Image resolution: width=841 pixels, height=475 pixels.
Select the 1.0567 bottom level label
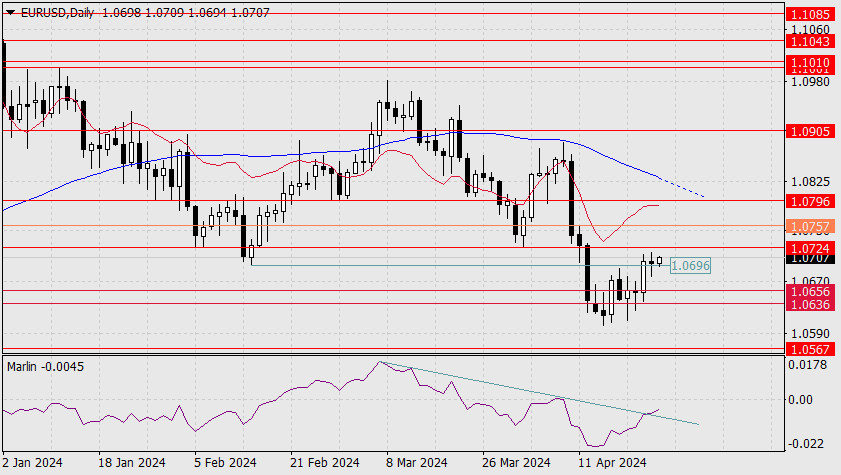coord(810,350)
